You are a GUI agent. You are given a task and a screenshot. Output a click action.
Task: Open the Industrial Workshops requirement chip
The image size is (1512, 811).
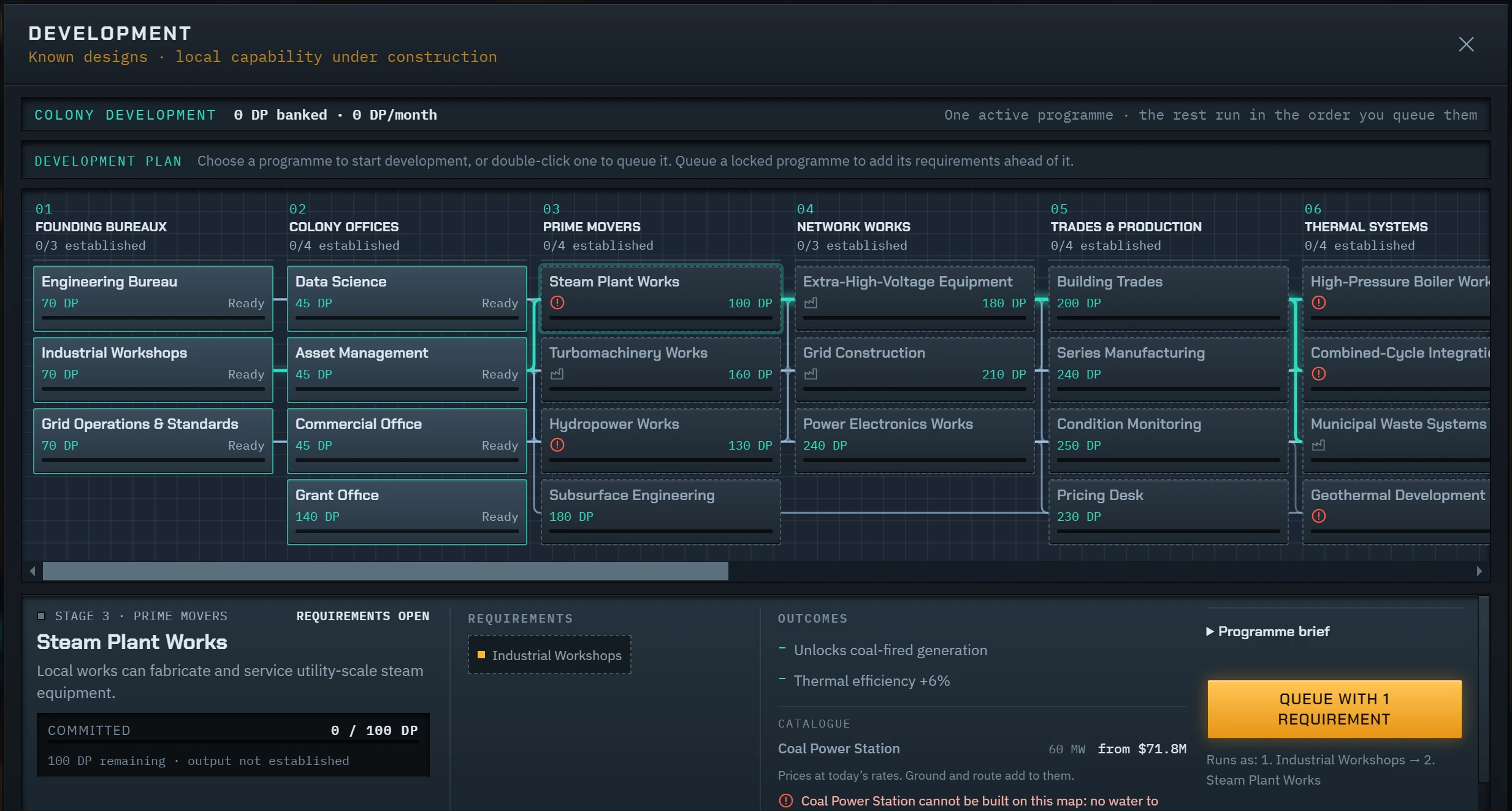[x=549, y=655]
